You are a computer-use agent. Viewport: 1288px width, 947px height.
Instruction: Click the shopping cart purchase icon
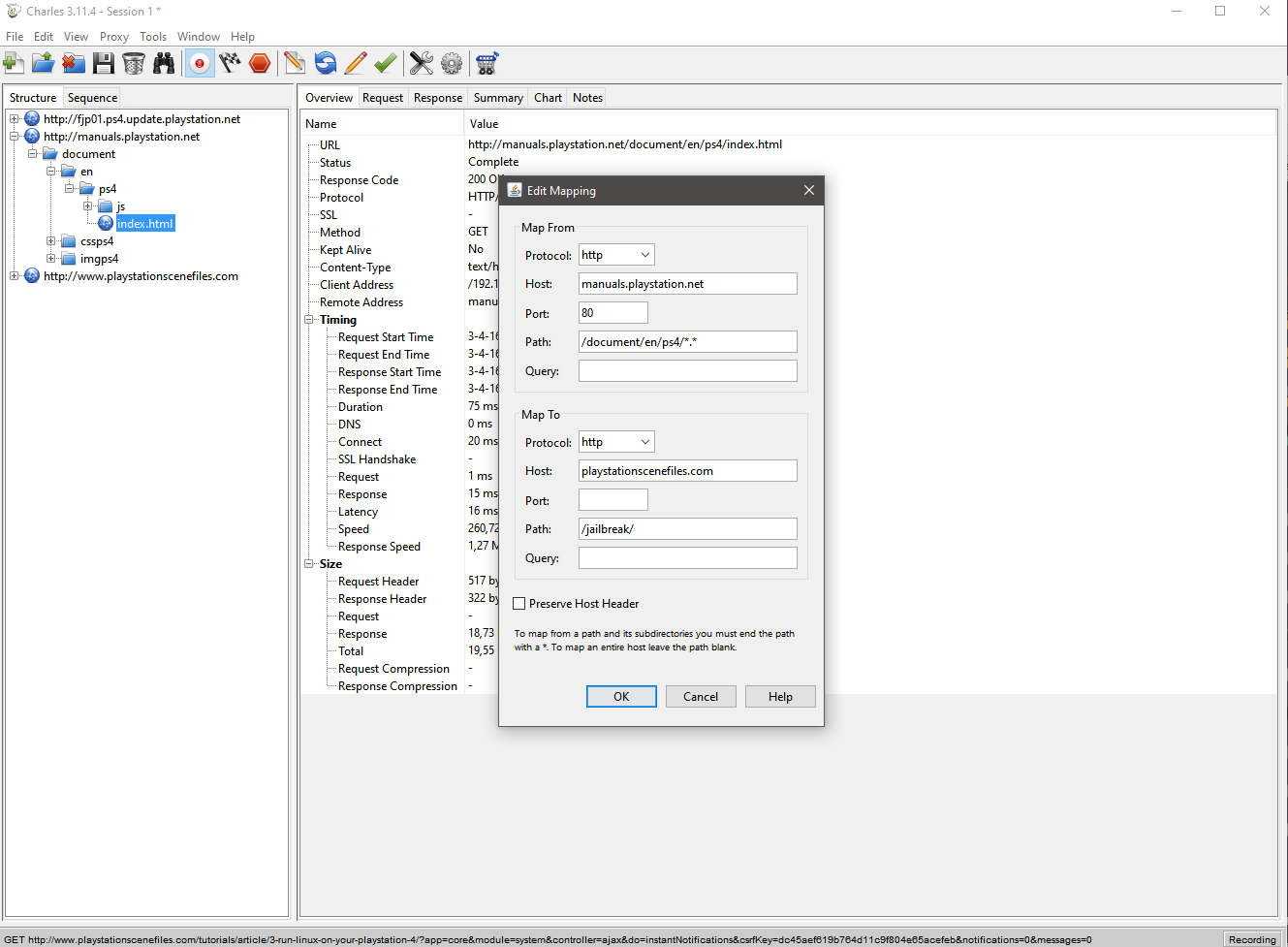pyautogui.click(x=487, y=64)
